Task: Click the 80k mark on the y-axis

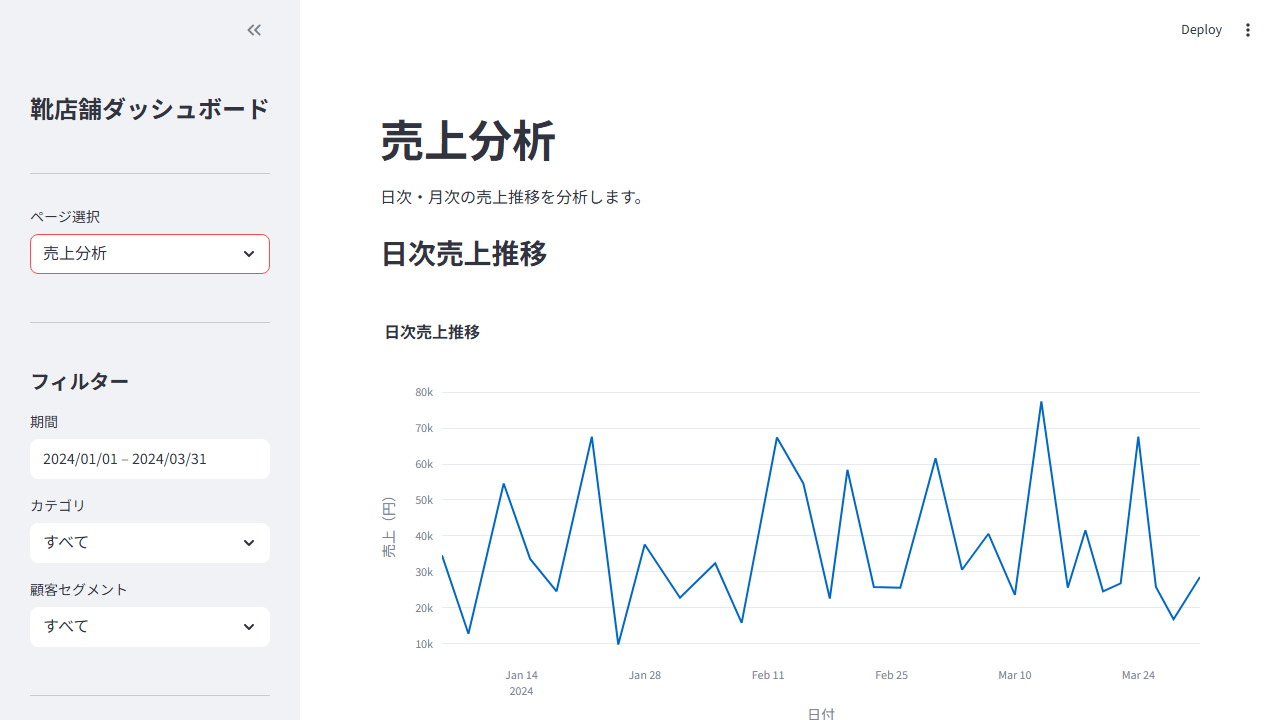Action: [x=424, y=392]
